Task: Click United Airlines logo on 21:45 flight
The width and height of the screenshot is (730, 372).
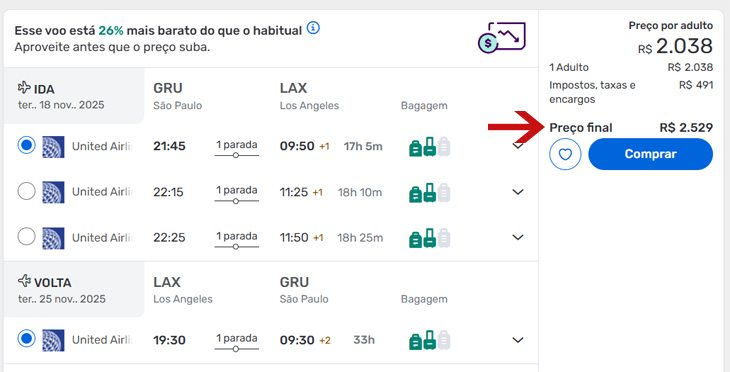Action: (53, 147)
